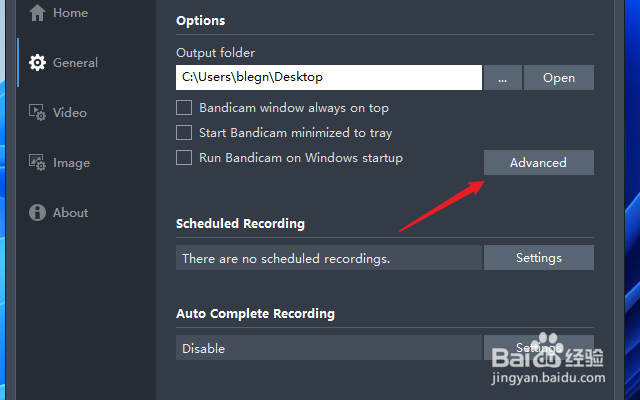Screen dimensions: 640x400
Task: Go to the Image tab label
Action: point(71,163)
